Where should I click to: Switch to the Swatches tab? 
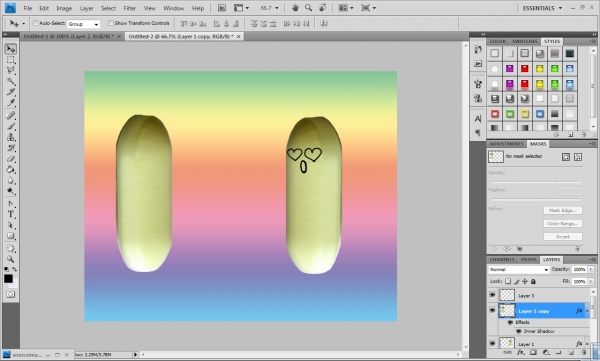click(525, 41)
